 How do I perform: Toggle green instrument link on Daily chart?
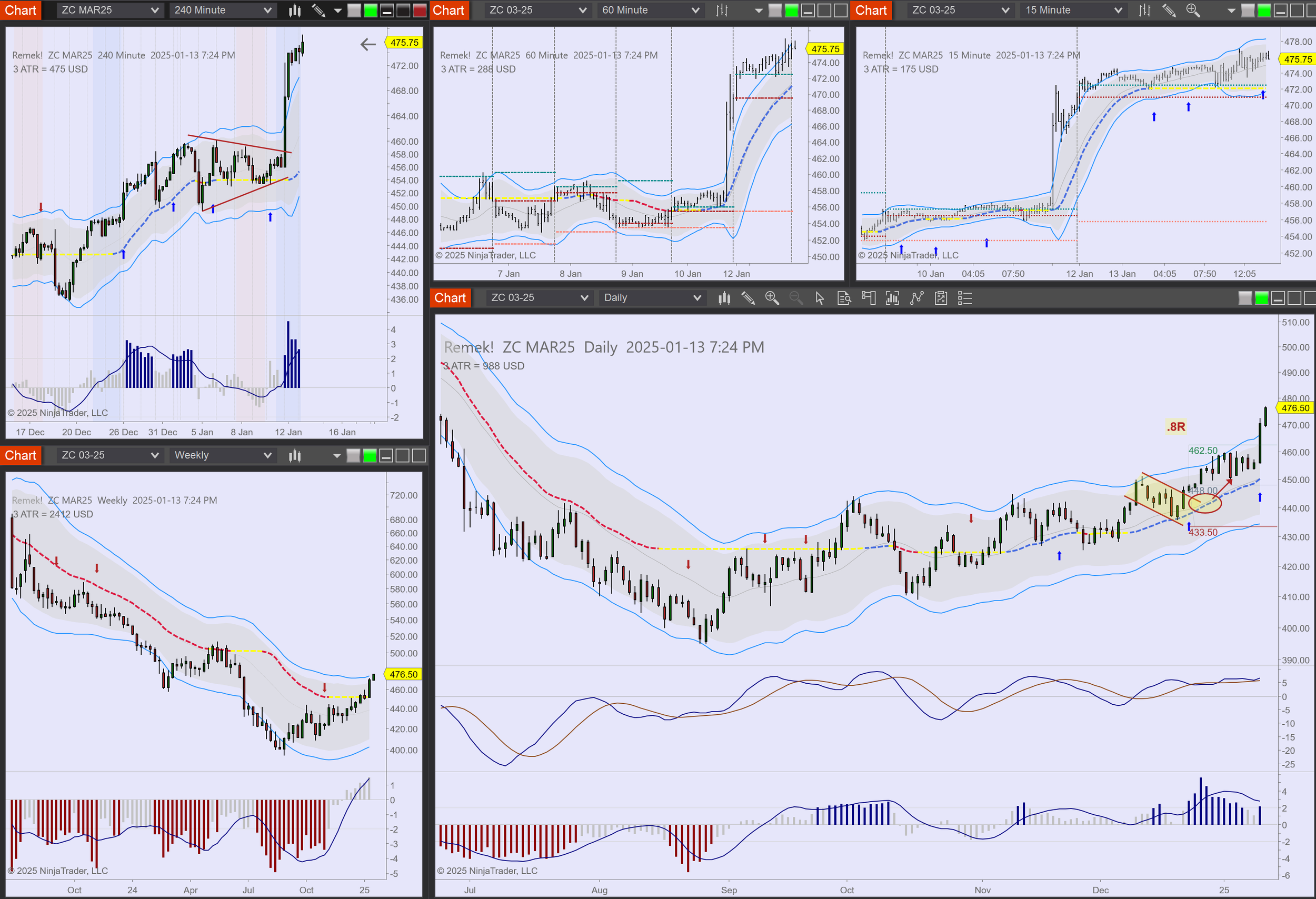tap(1262, 298)
